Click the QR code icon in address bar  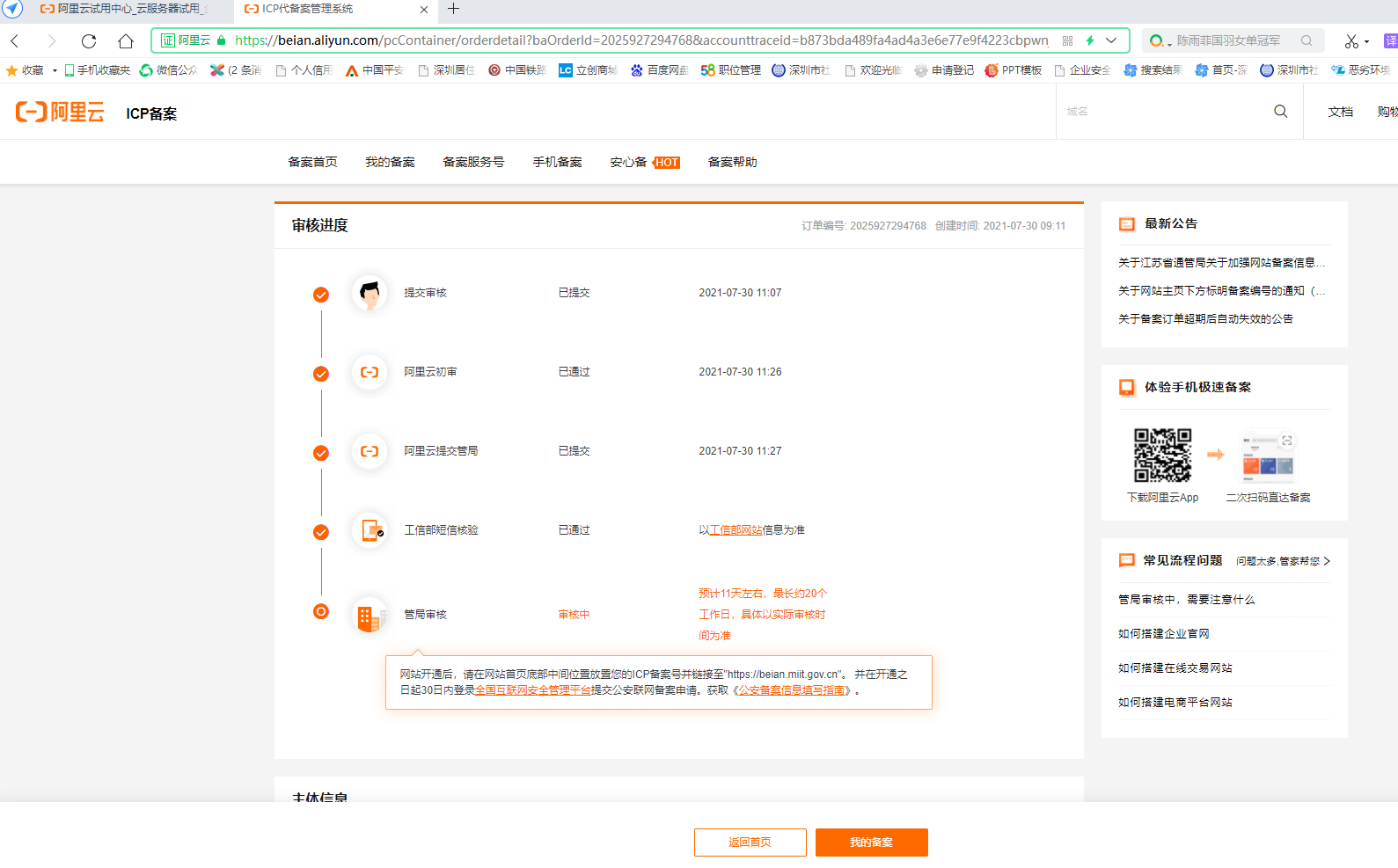pos(1067,40)
